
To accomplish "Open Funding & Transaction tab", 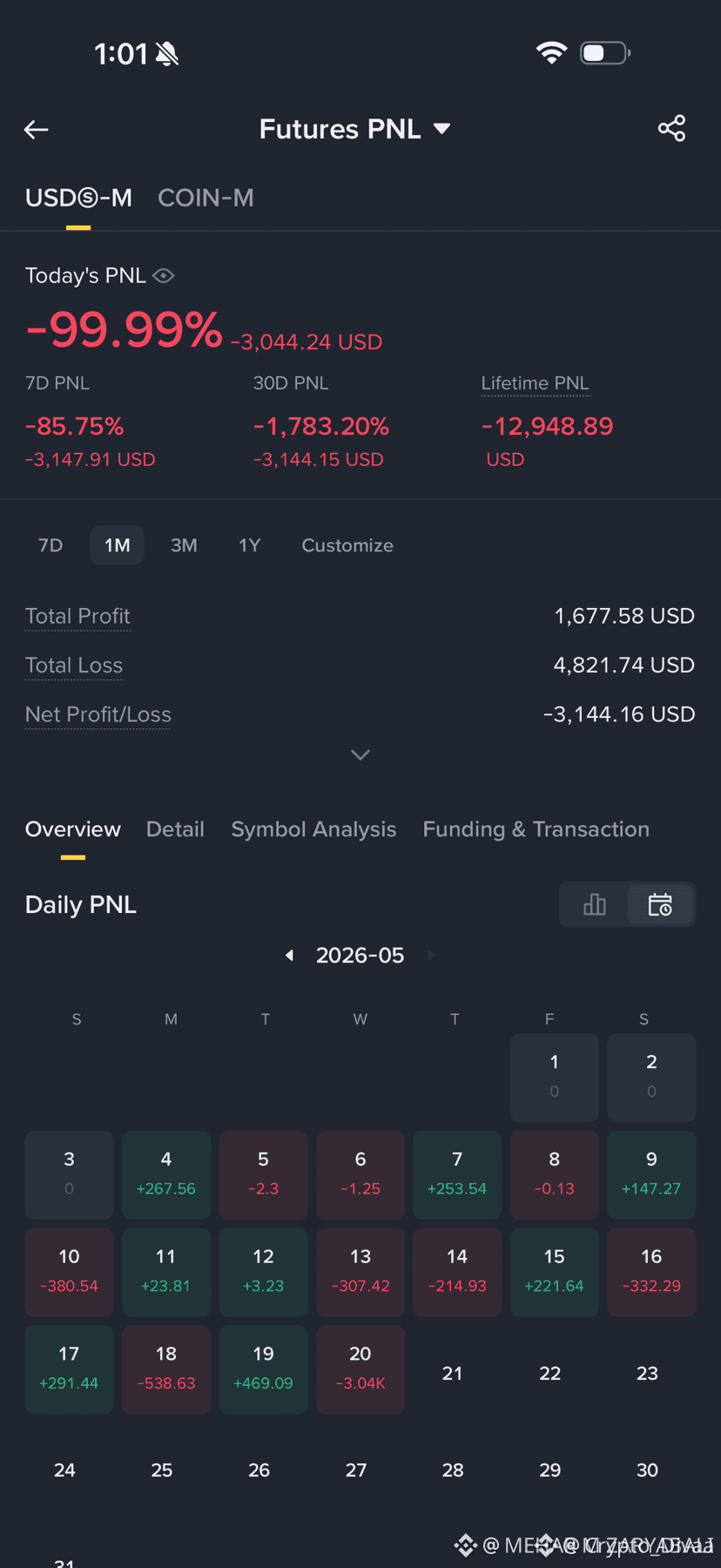I will pyautogui.click(x=536, y=829).
